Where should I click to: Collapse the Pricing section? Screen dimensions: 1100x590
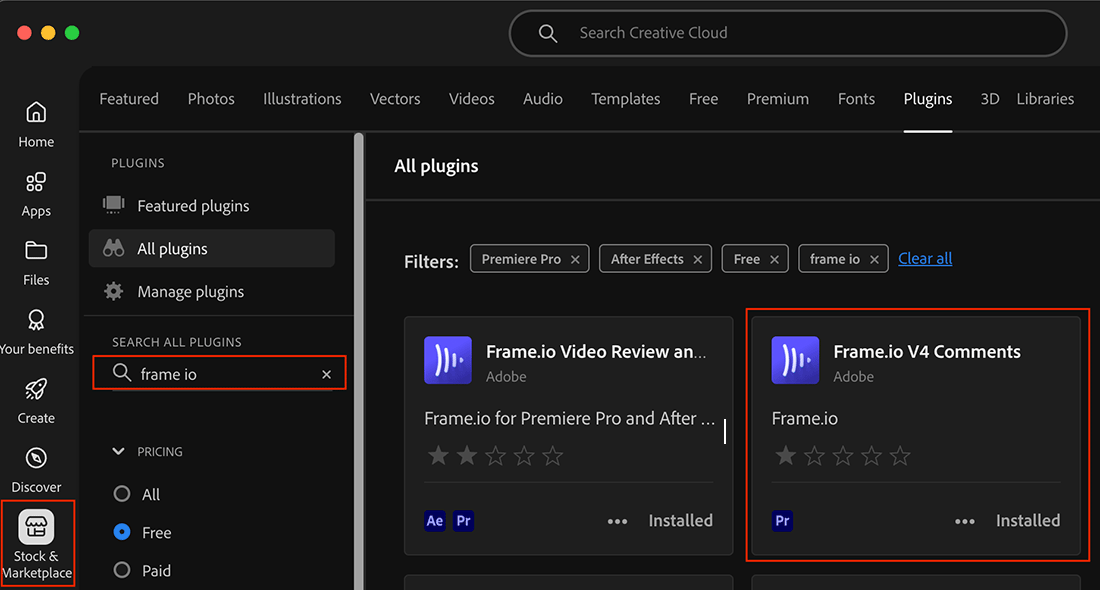pos(119,451)
